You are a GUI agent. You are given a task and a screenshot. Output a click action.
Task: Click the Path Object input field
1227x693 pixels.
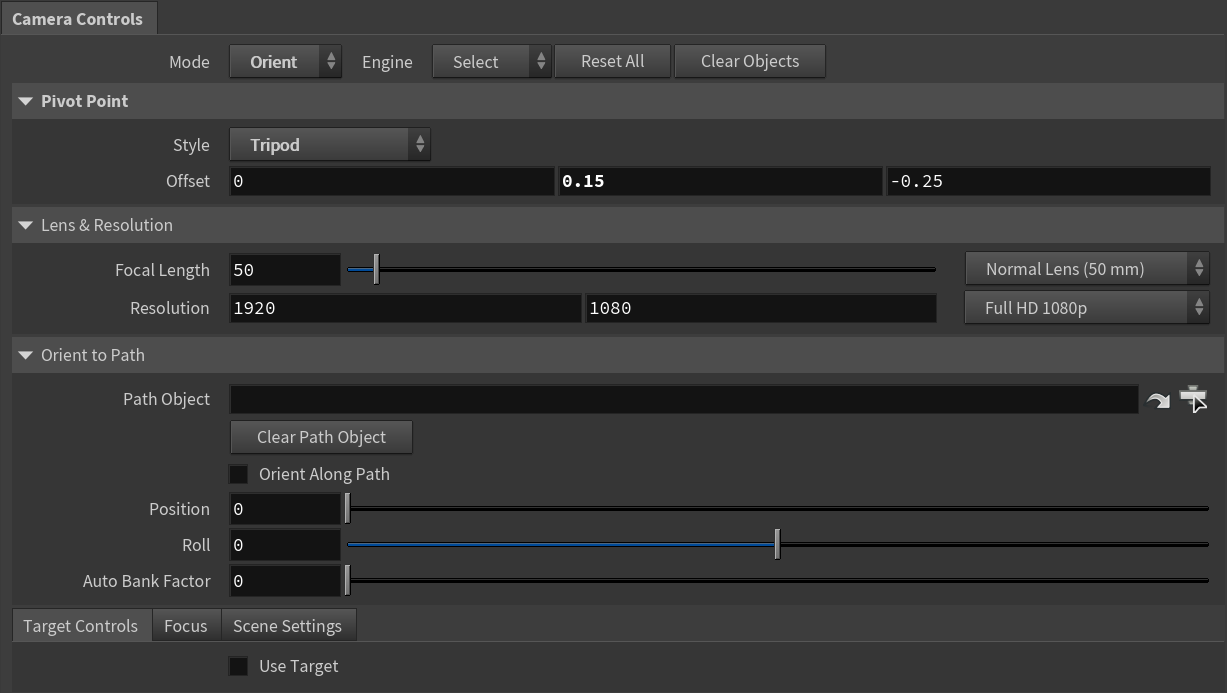pyautogui.click(x=684, y=399)
